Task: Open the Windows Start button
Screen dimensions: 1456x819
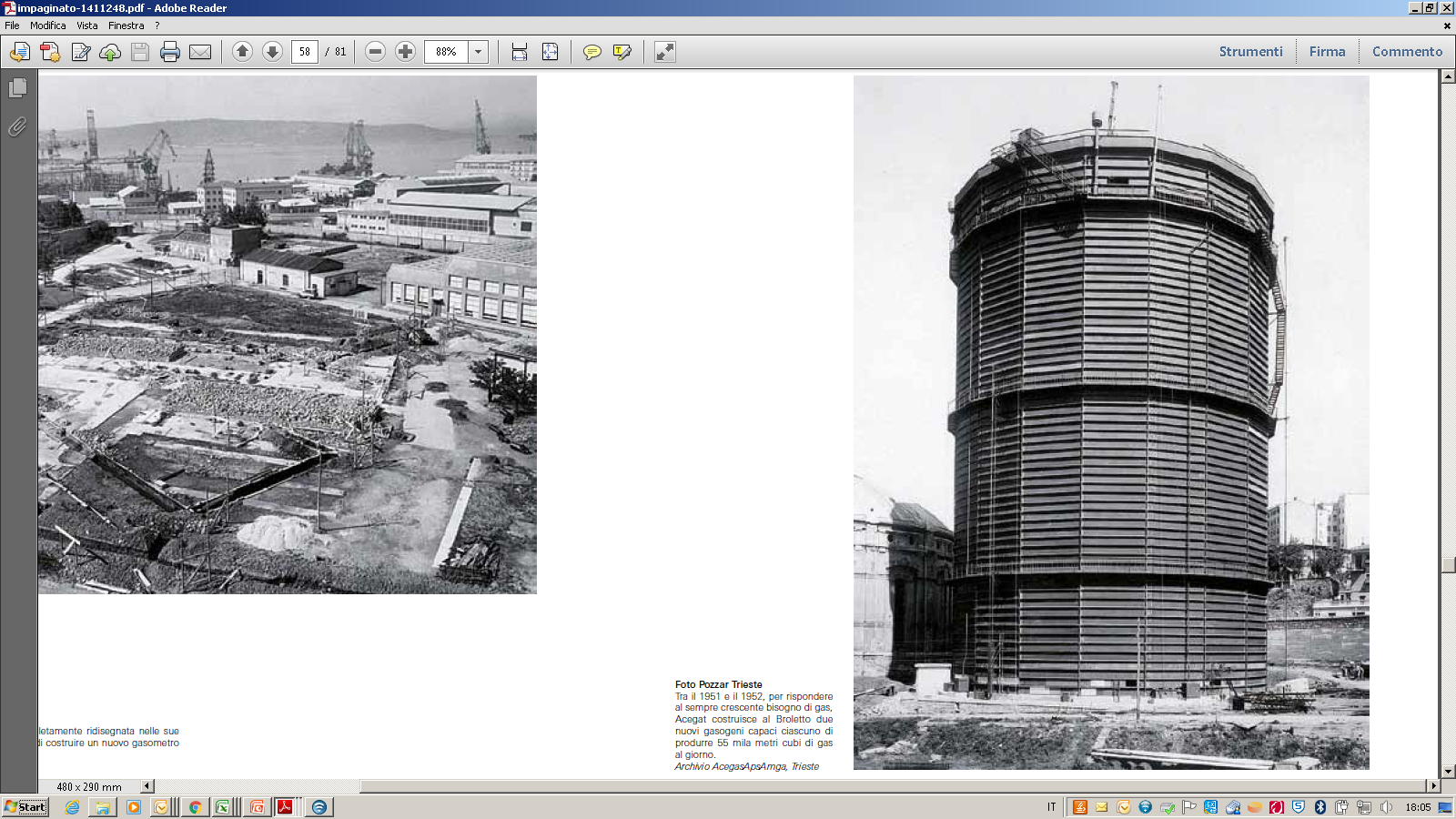Action: click(x=25, y=807)
